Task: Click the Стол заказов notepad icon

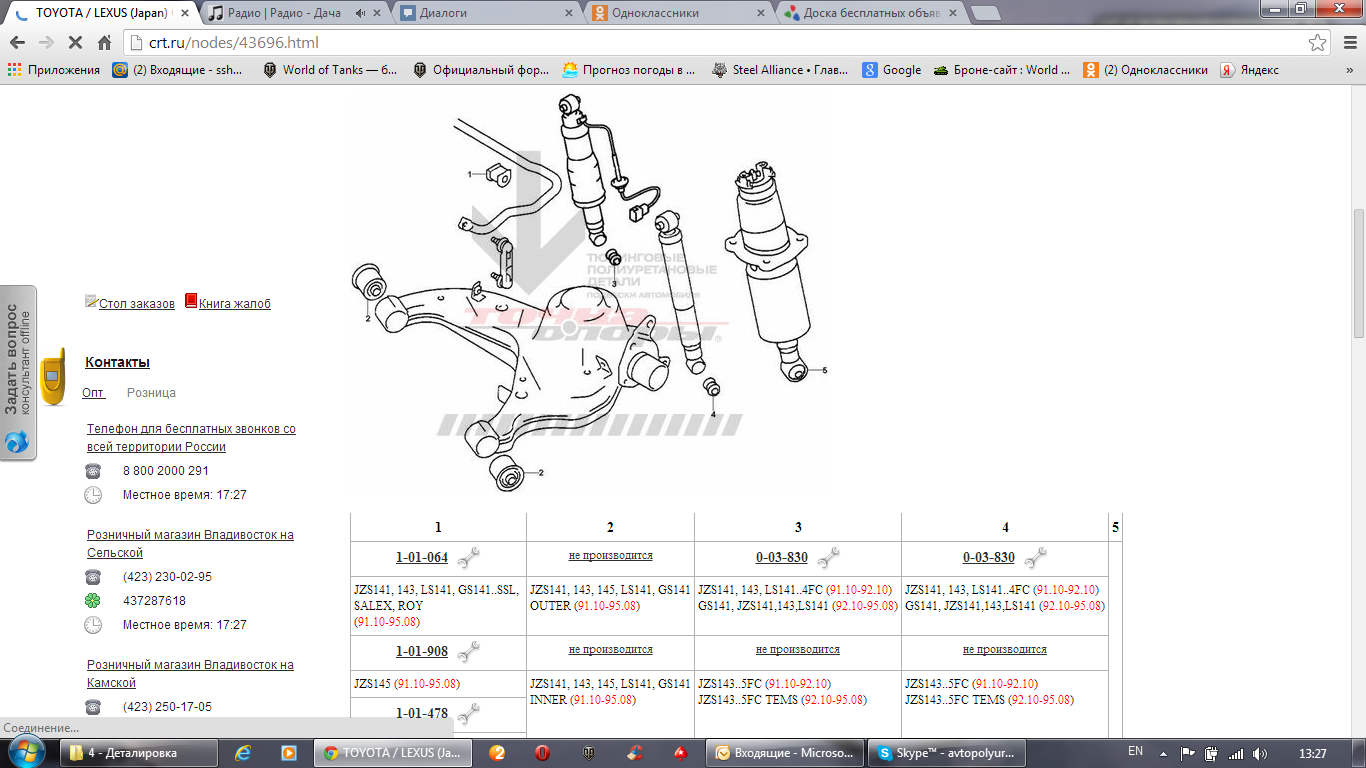Action: [91, 301]
